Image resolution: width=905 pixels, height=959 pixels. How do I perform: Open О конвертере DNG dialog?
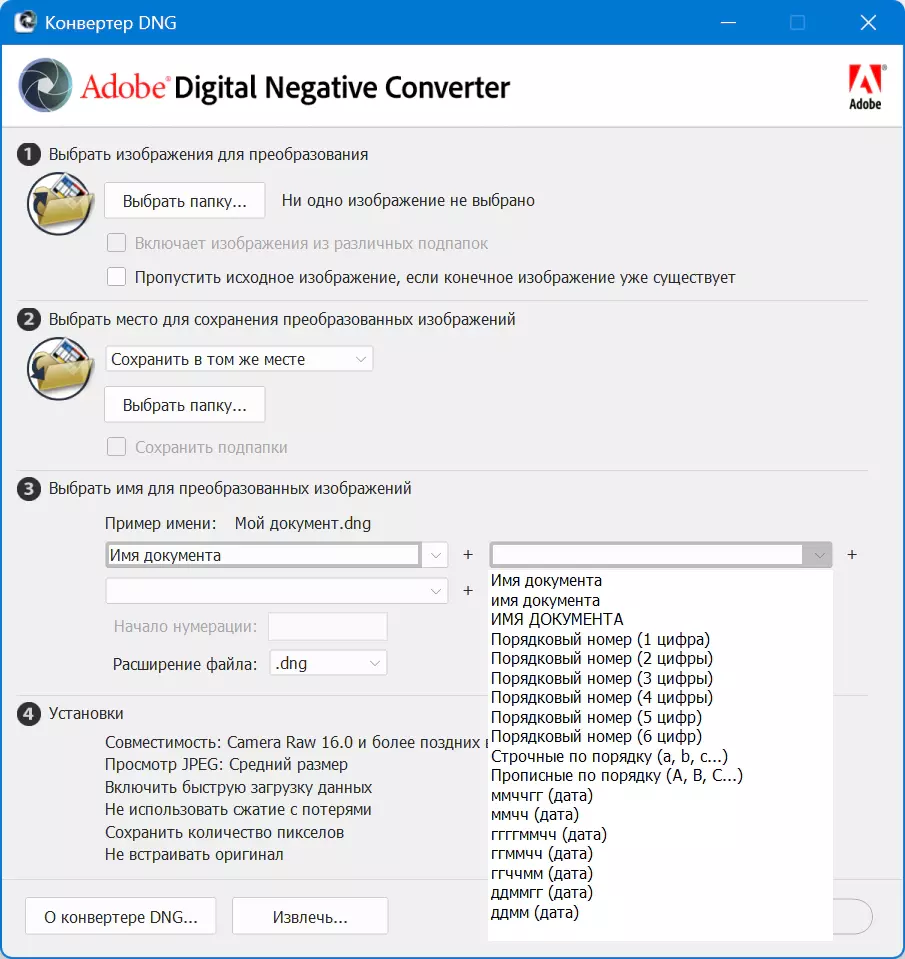(120, 916)
